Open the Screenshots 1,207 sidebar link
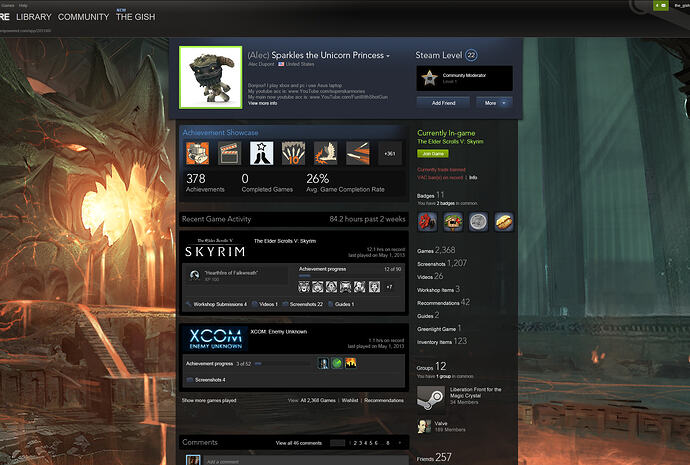690x465 pixels. (x=442, y=263)
